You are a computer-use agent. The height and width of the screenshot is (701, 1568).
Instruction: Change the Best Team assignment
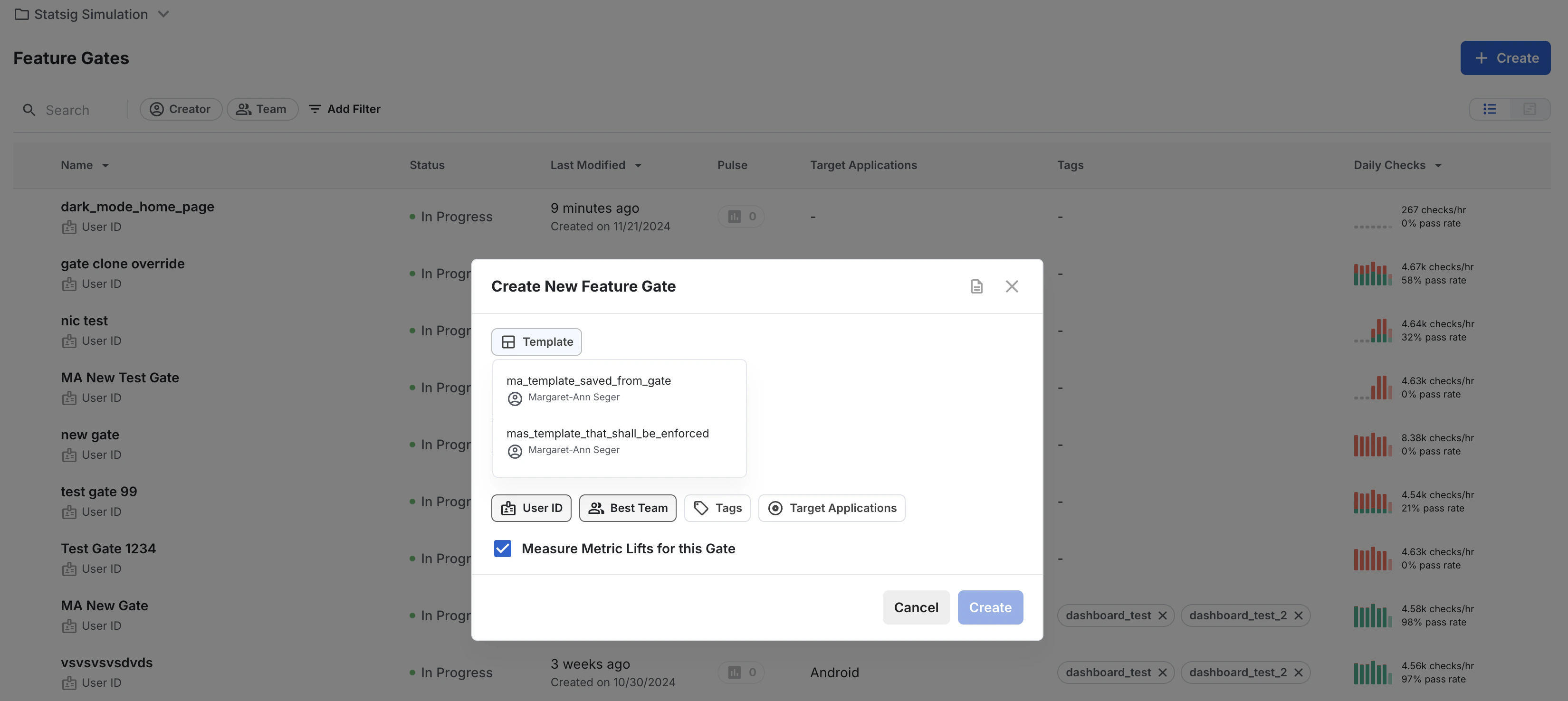627,508
